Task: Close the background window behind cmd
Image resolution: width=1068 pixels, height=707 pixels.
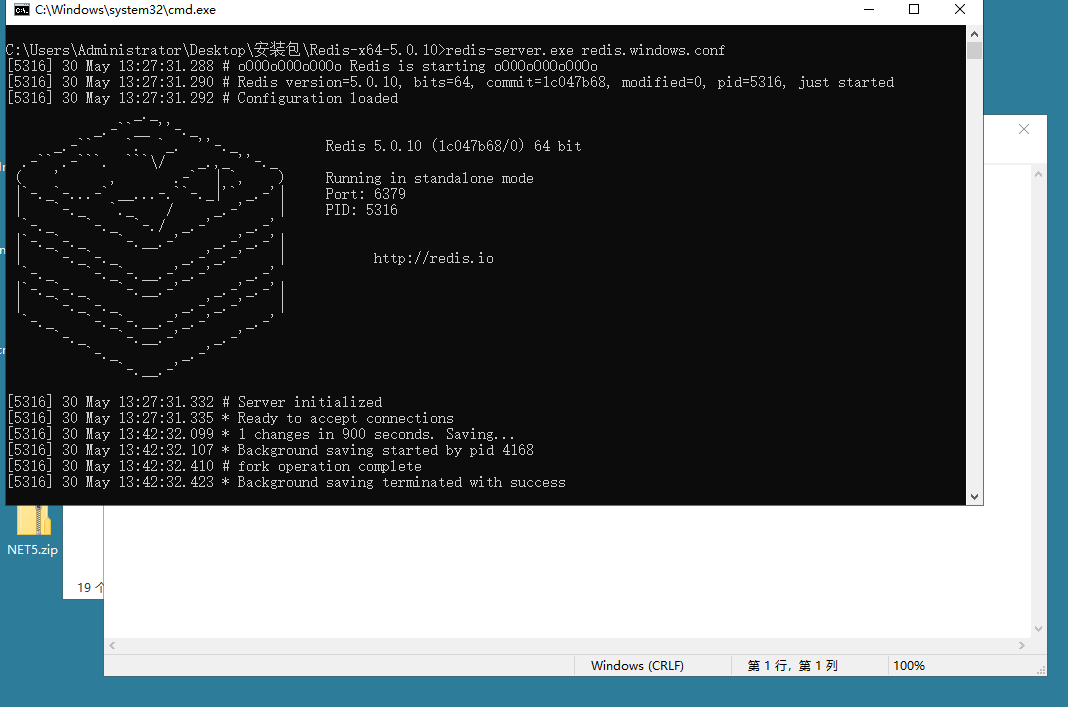Action: point(1023,129)
